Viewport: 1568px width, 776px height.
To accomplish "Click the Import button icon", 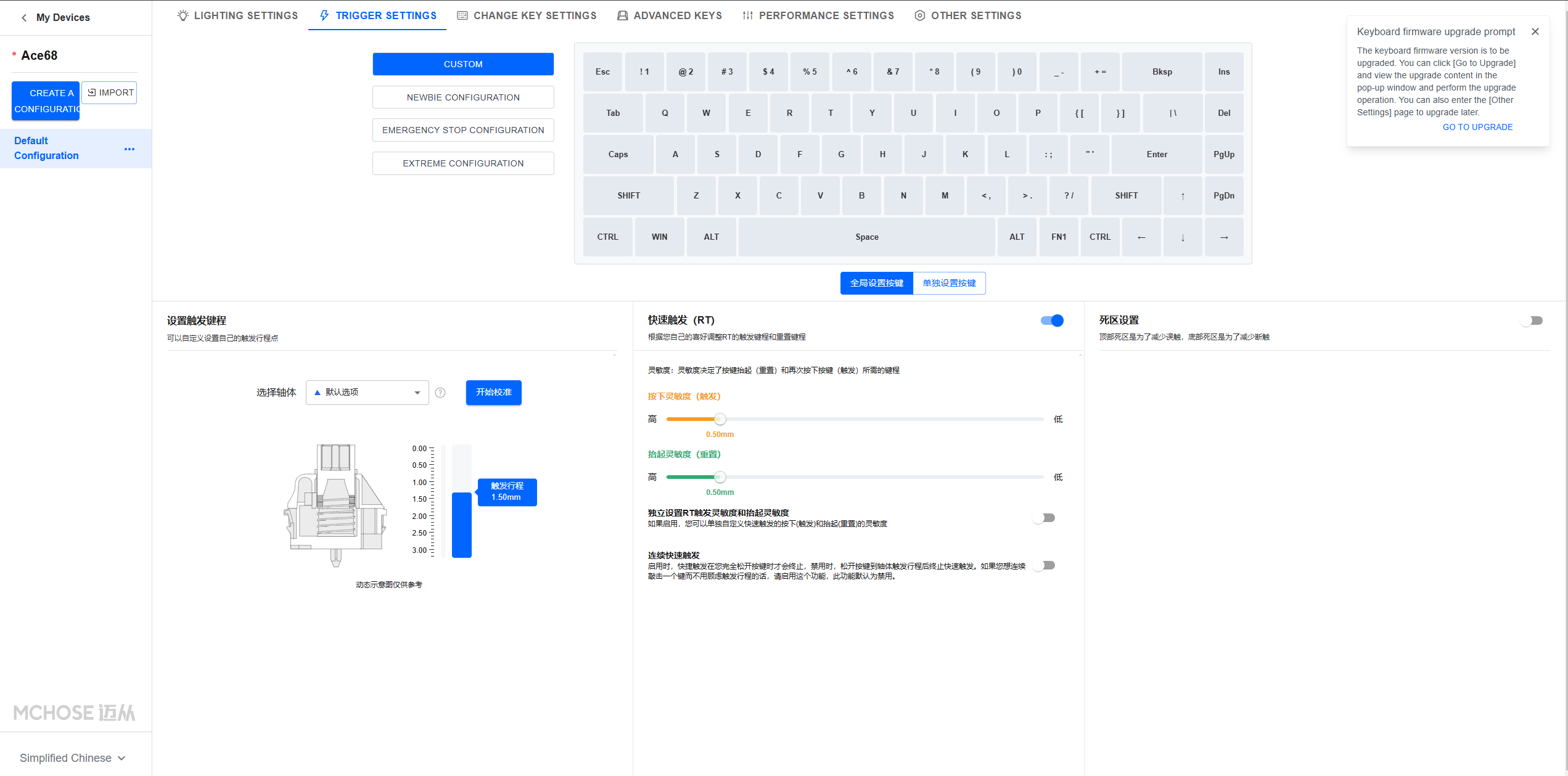I will pyautogui.click(x=92, y=92).
